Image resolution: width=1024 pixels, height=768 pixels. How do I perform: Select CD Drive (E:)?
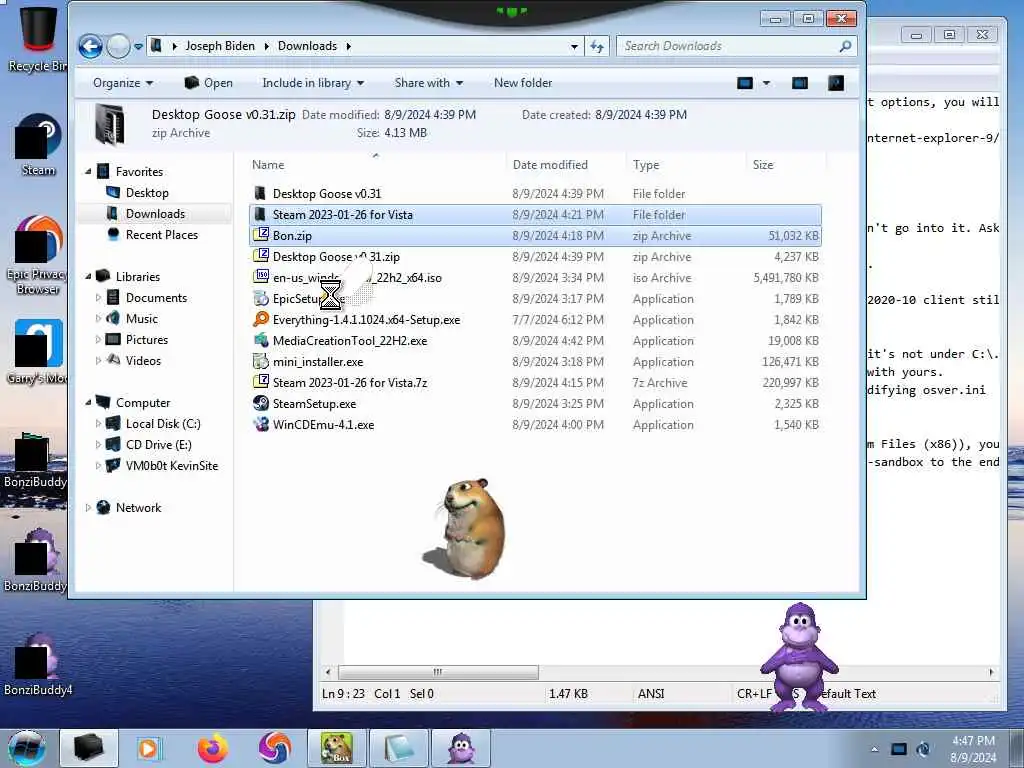tap(158, 445)
